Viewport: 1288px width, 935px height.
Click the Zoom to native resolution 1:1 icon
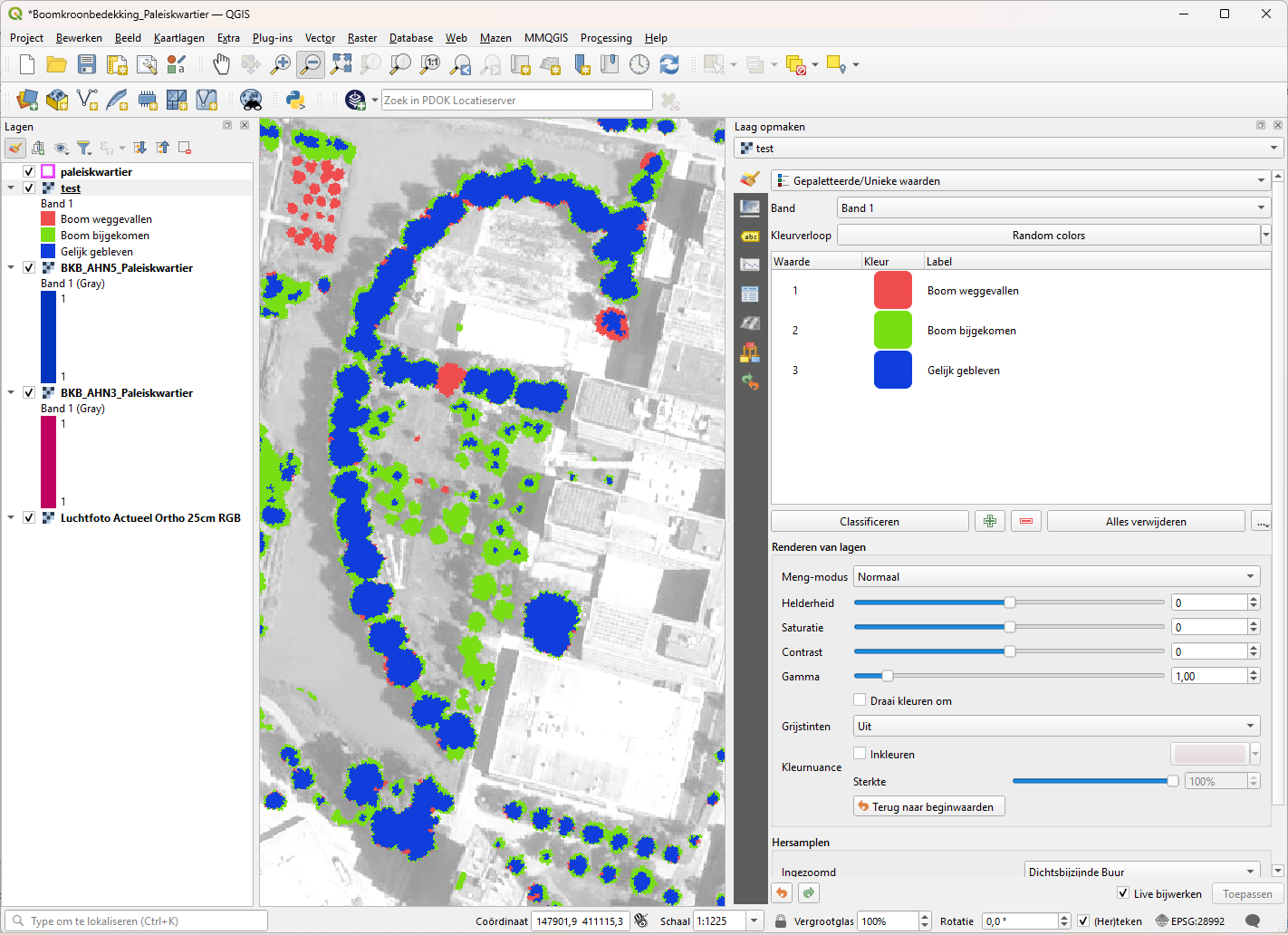pyautogui.click(x=430, y=64)
